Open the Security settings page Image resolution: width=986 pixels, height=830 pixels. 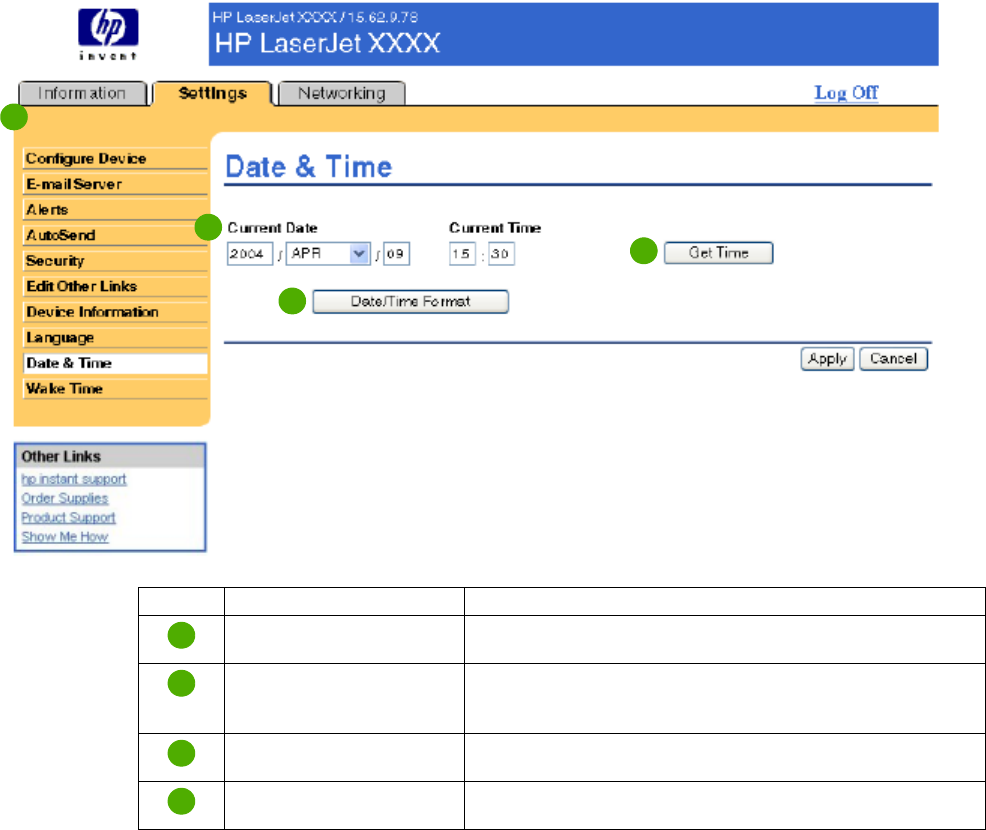point(56,261)
